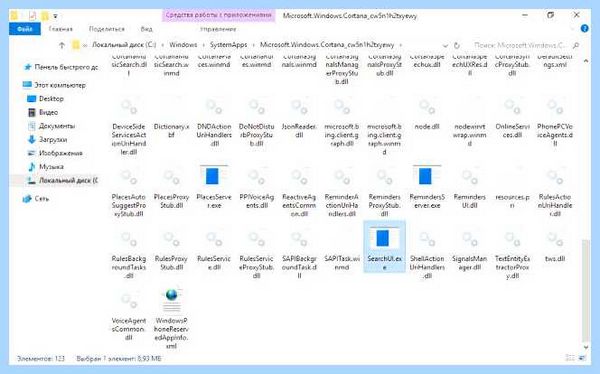Screen dimensions: 600x374
Task: Go up one folder level arrow
Action: 62,45
